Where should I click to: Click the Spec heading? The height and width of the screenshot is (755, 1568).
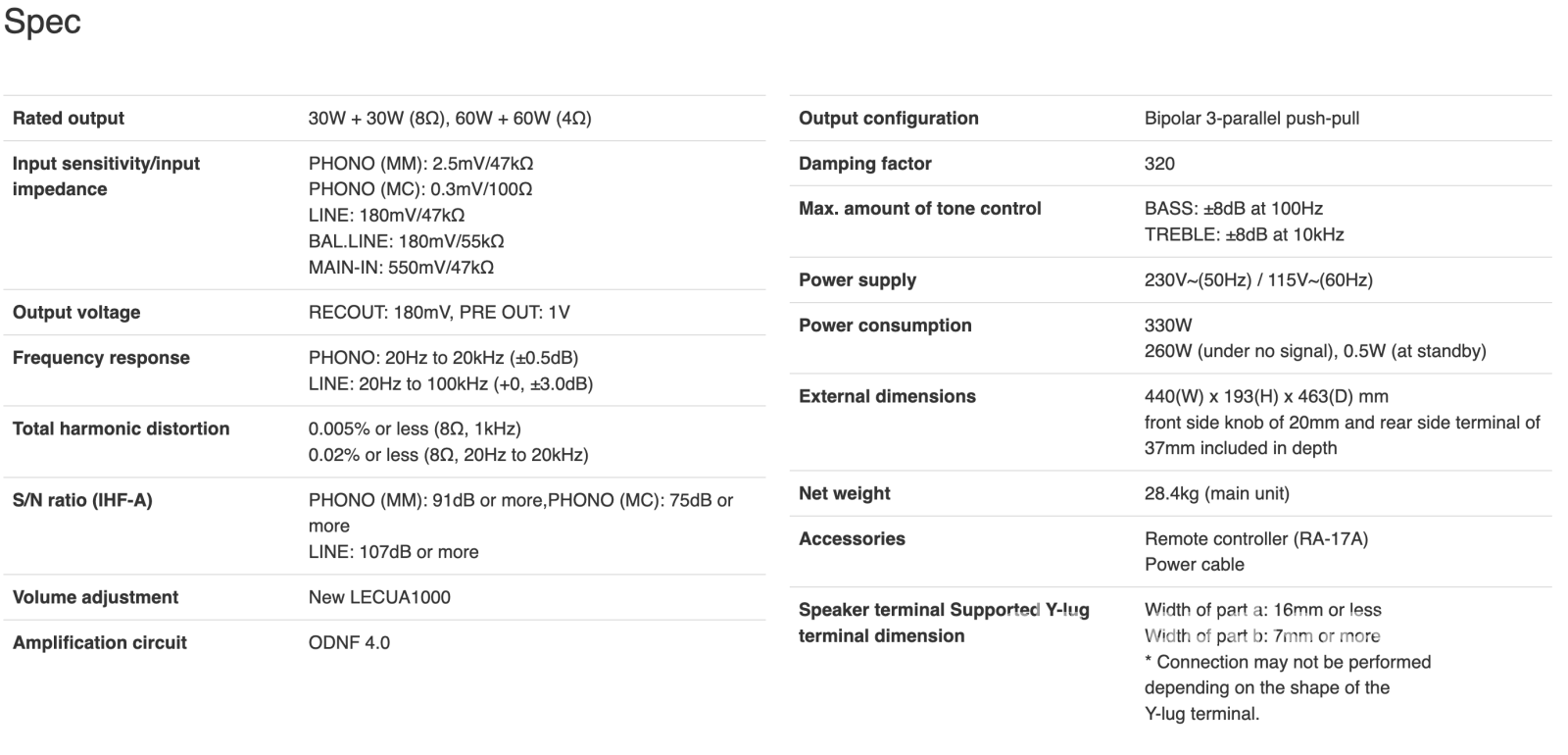tap(42, 22)
